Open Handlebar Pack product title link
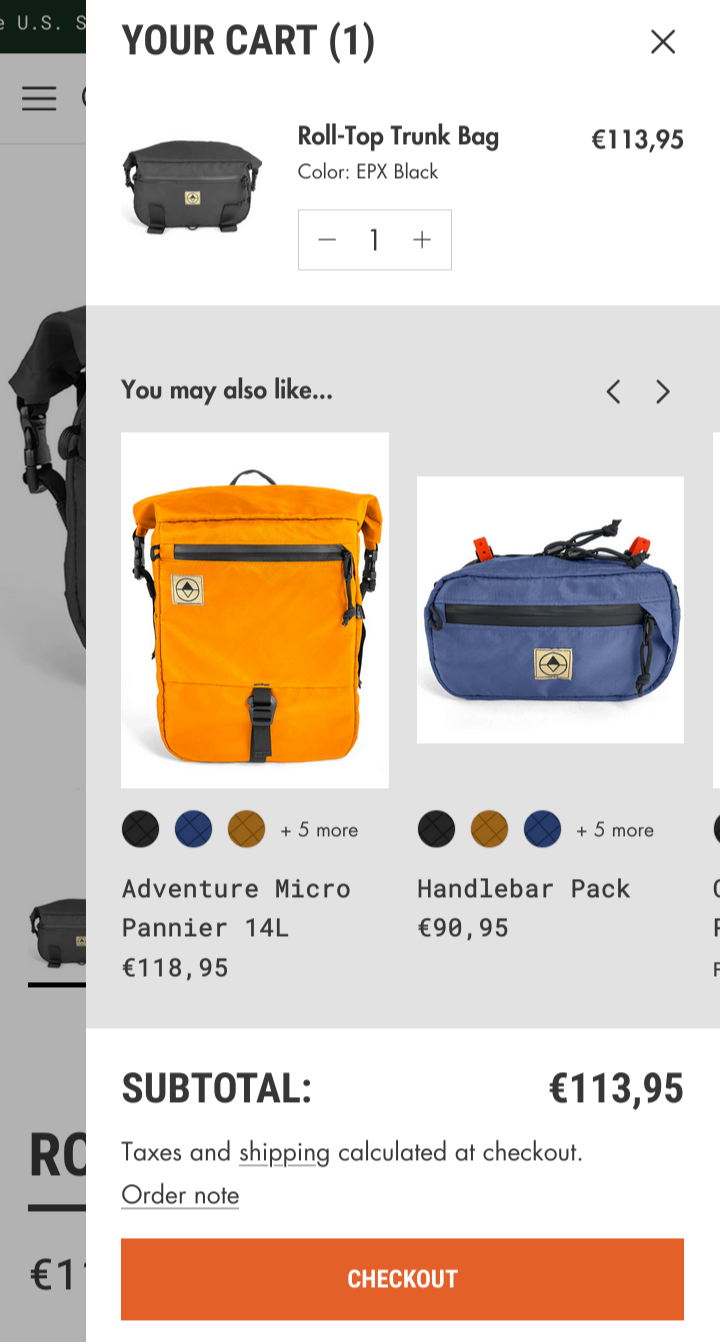Image resolution: width=720 pixels, height=1342 pixels. point(524,888)
